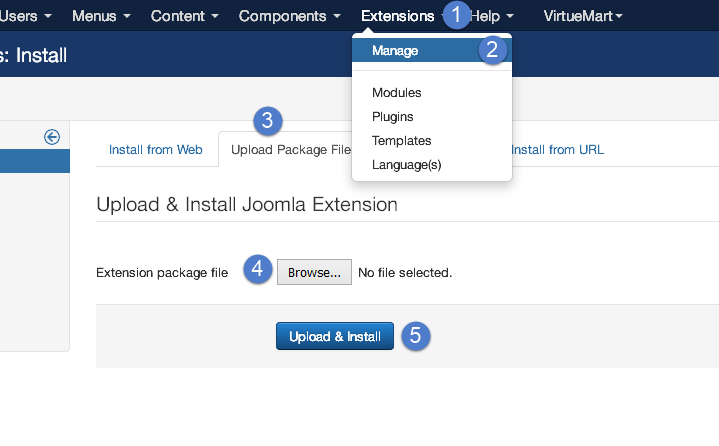Click the sidebar collapse arrow icon

(x=52, y=137)
